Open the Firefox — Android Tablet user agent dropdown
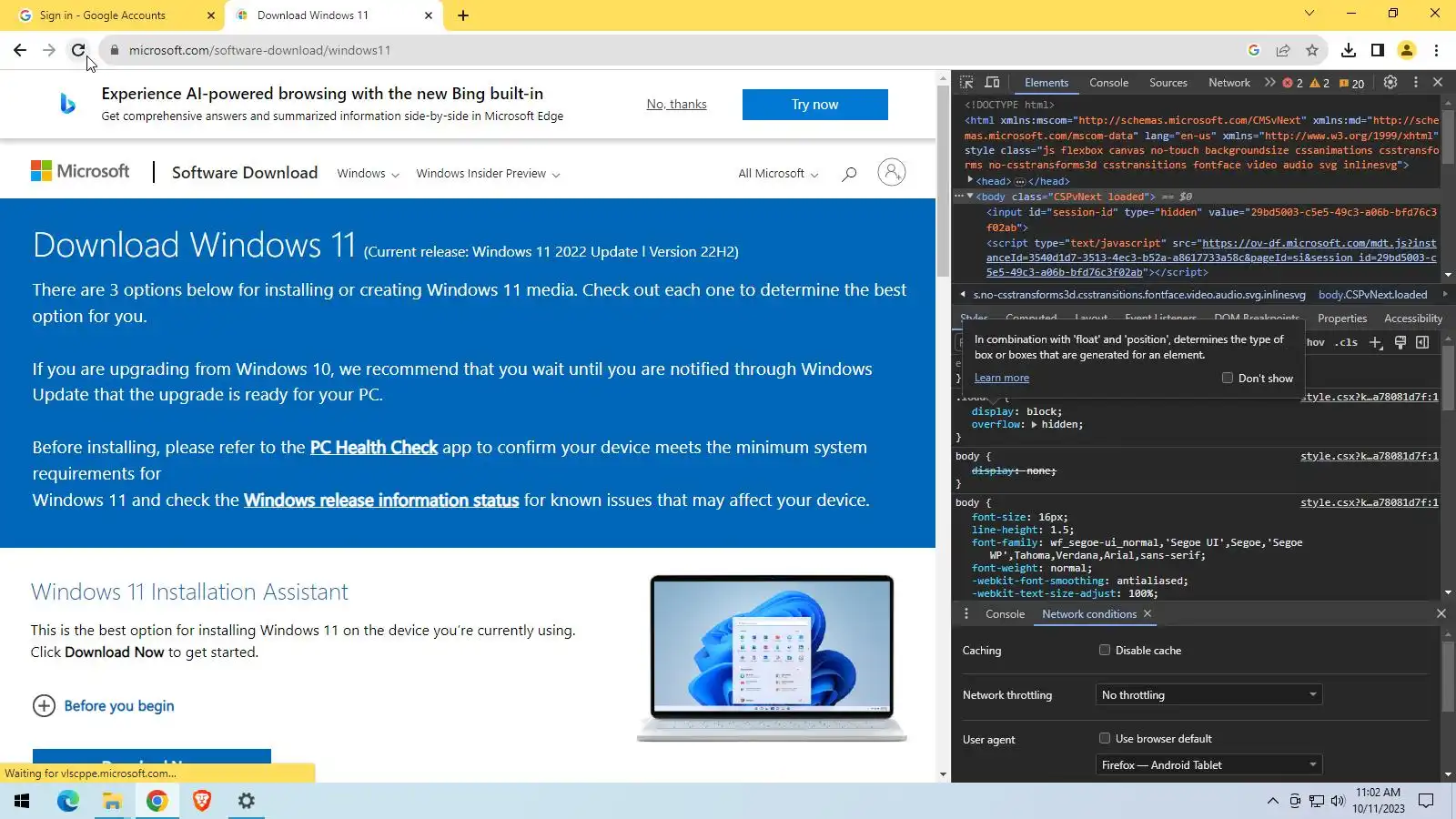The width and height of the screenshot is (1456, 819). click(x=1208, y=765)
